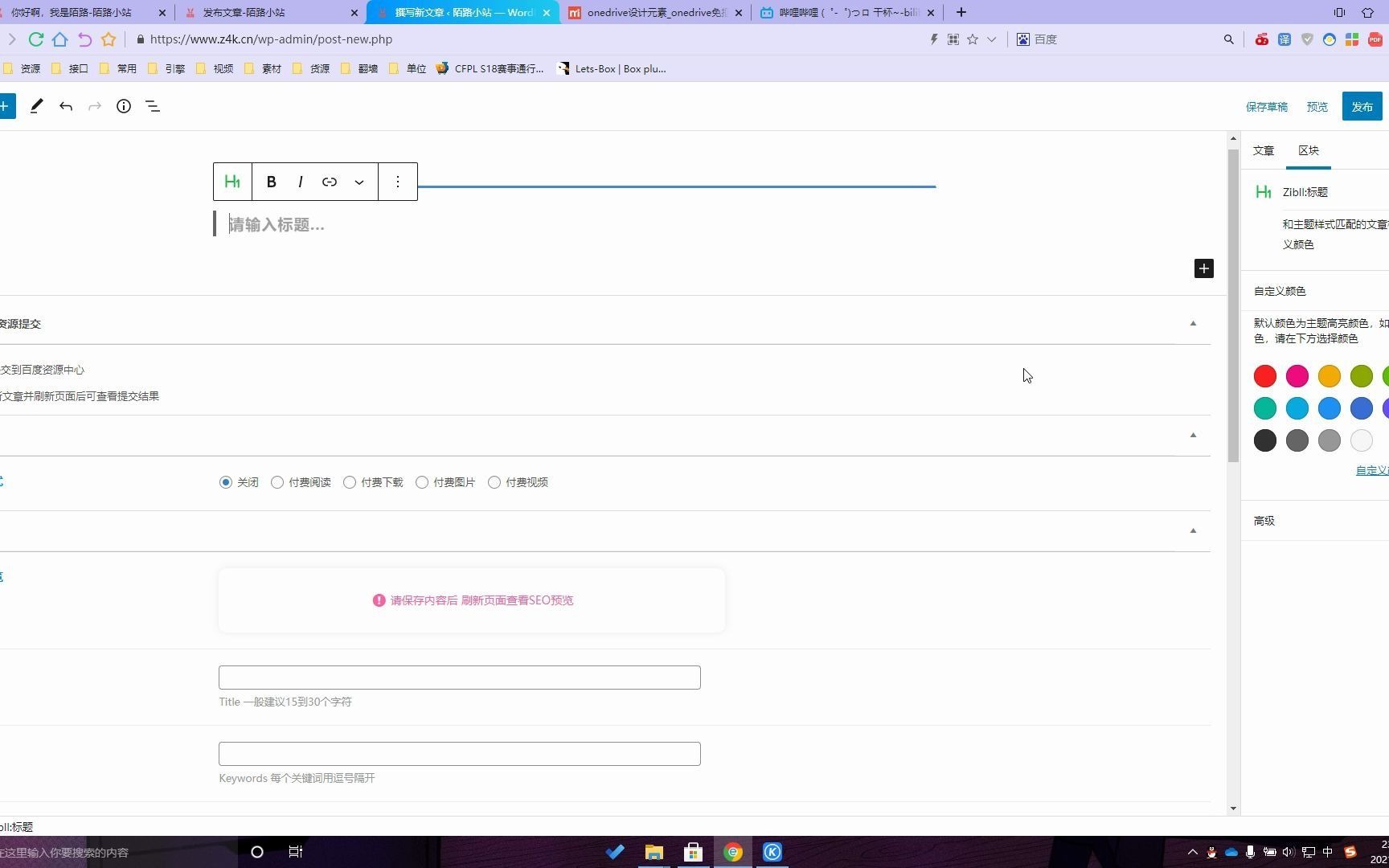This screenshot has width=1389, height=868.
Task: Pick the orange color swatch
Action: 1330,376
